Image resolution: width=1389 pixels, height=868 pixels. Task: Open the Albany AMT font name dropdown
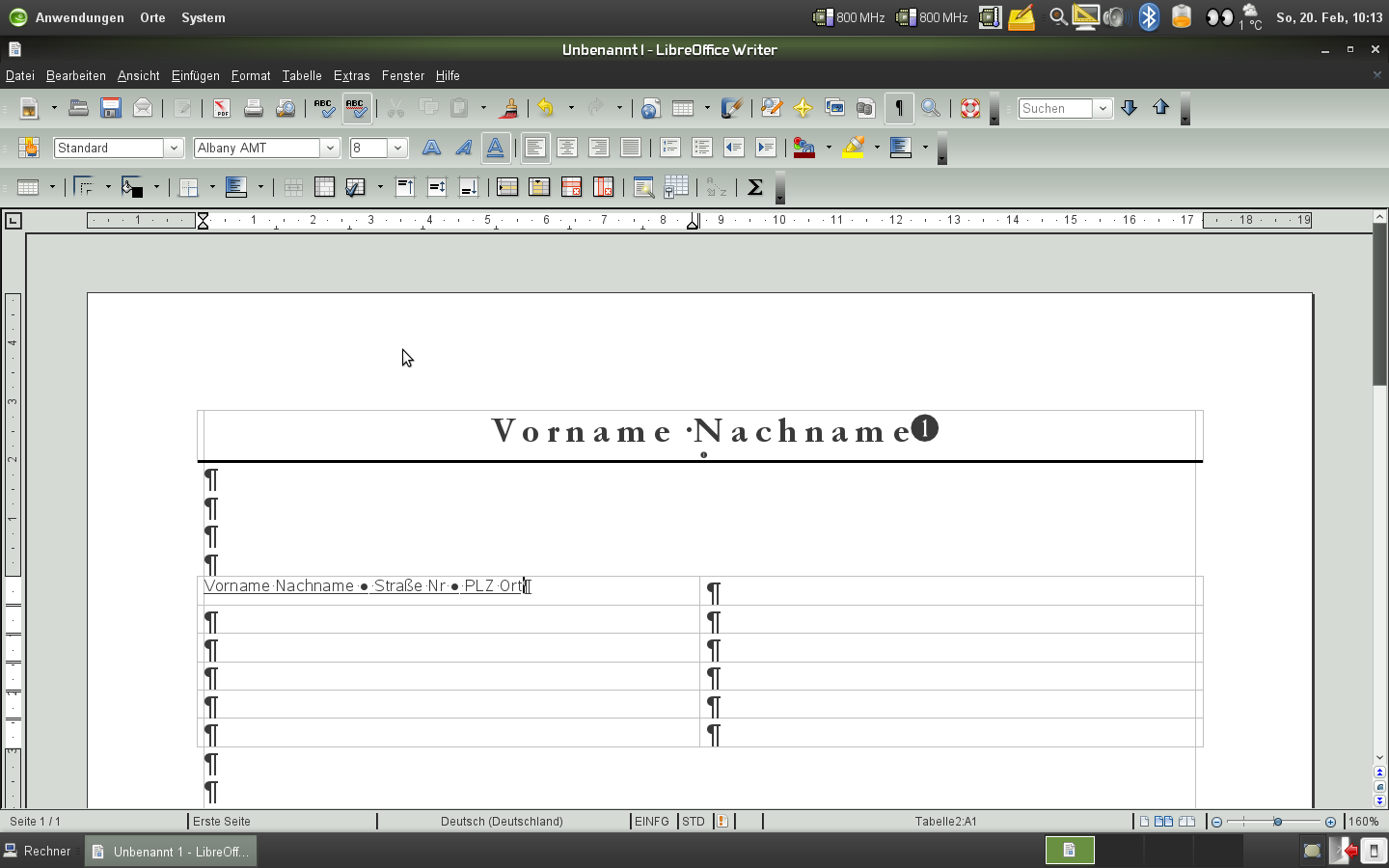330,148
